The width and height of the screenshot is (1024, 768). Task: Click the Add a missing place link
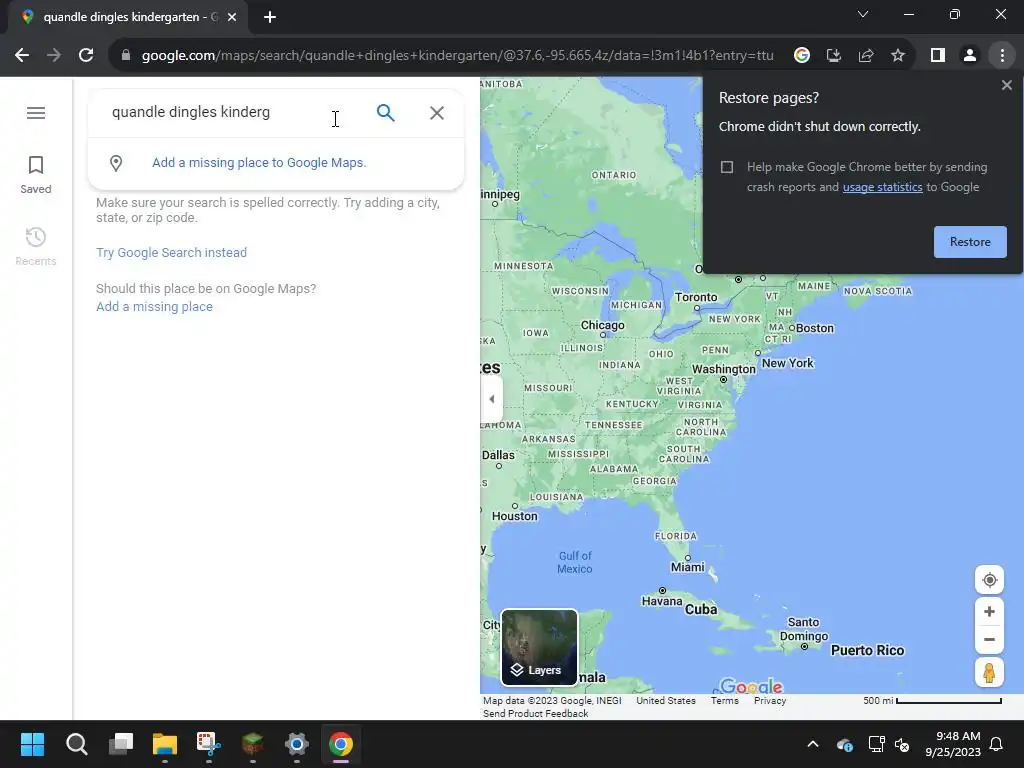click(154, 307)
